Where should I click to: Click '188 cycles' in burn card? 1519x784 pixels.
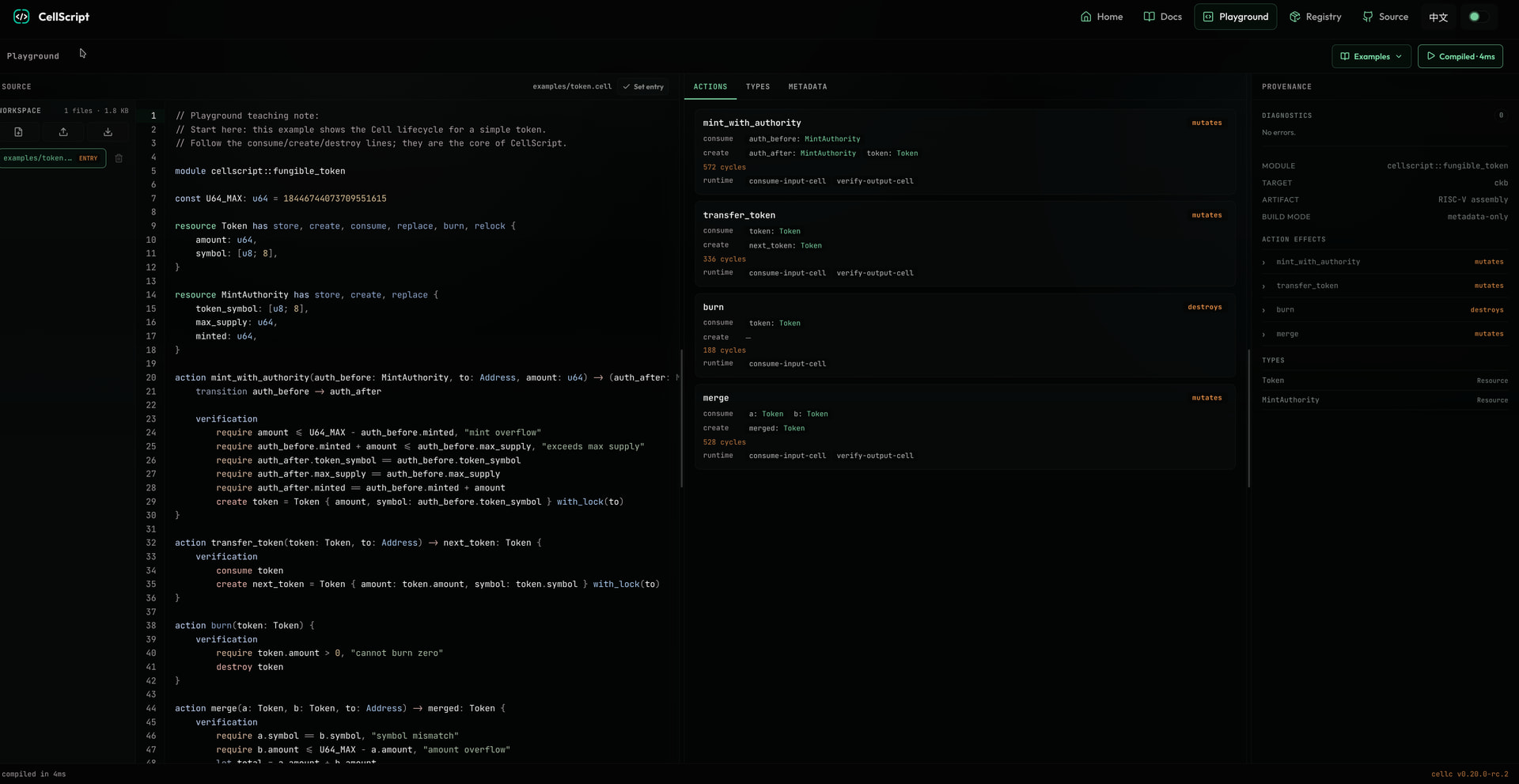click(724, 350)
